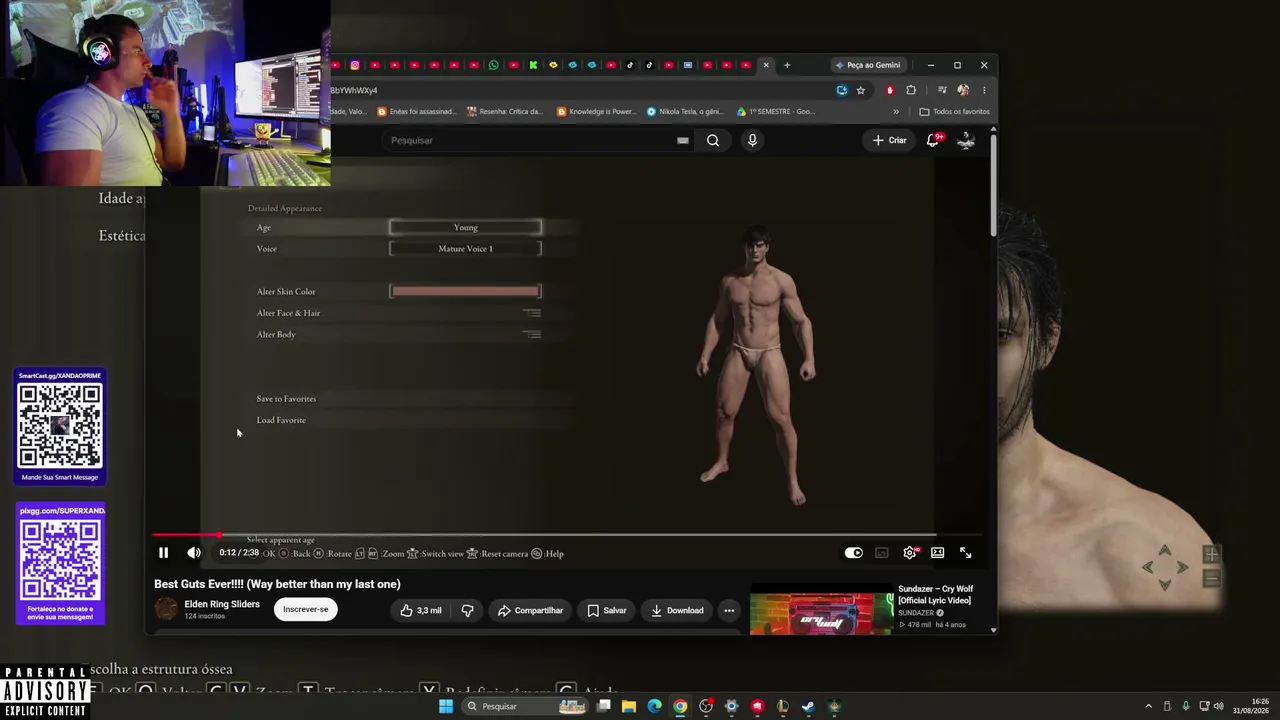The width and height of the screenshot is (1280, 720).
Task: Open YouTube notifications bell
Action: click(933, 140)
